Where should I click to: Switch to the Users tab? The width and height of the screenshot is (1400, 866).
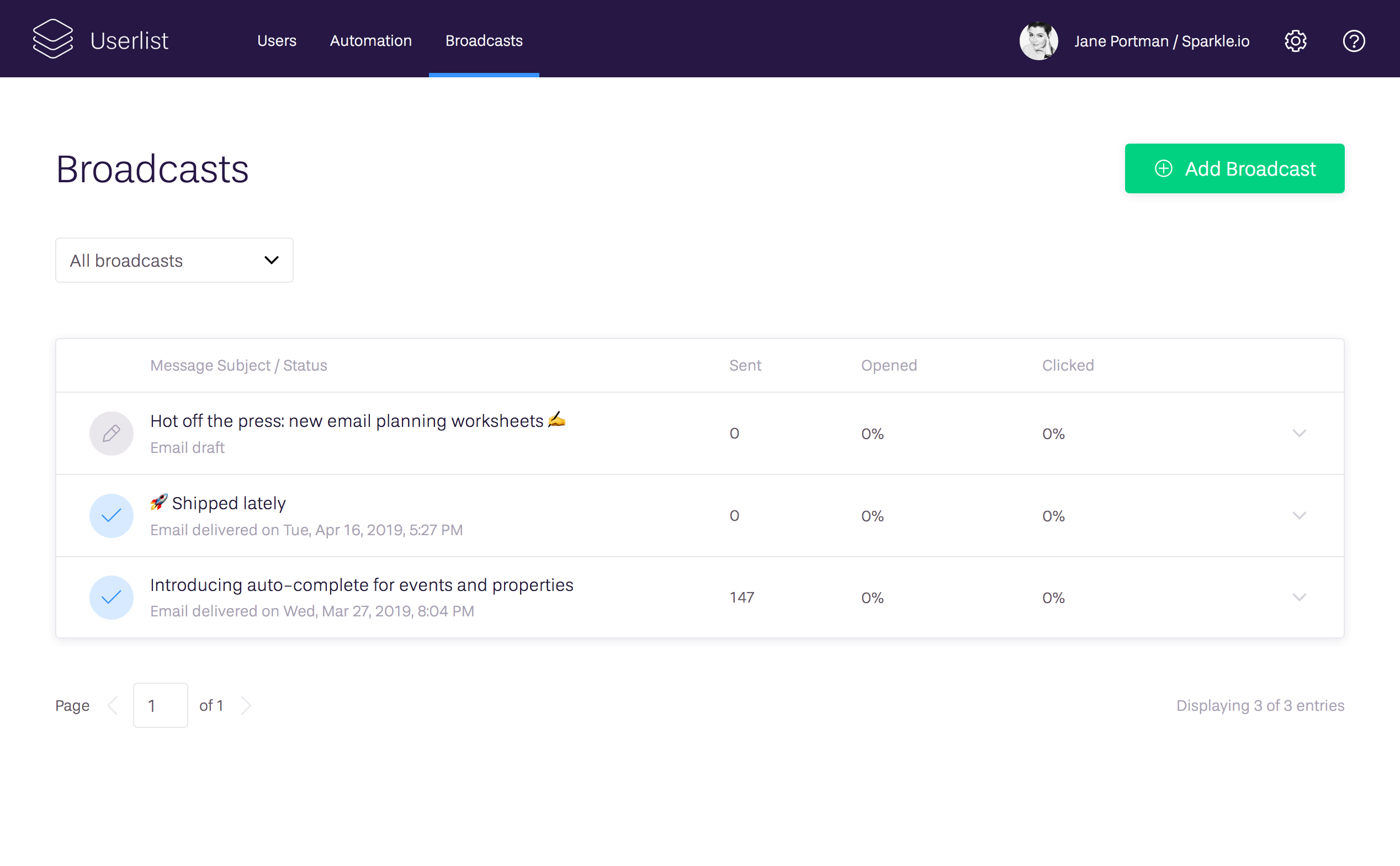click(277, 41)
